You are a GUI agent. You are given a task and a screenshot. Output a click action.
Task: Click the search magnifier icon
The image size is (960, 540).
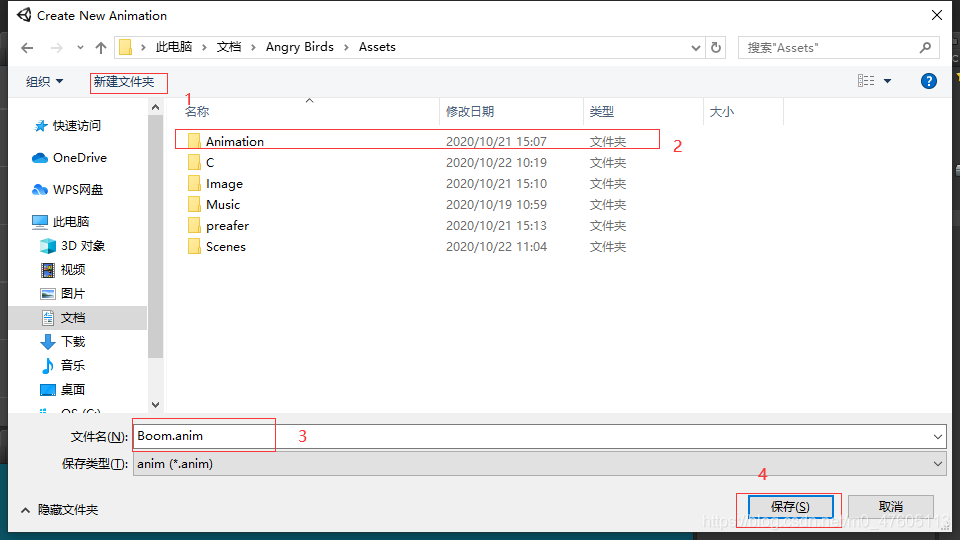[925, 47]
